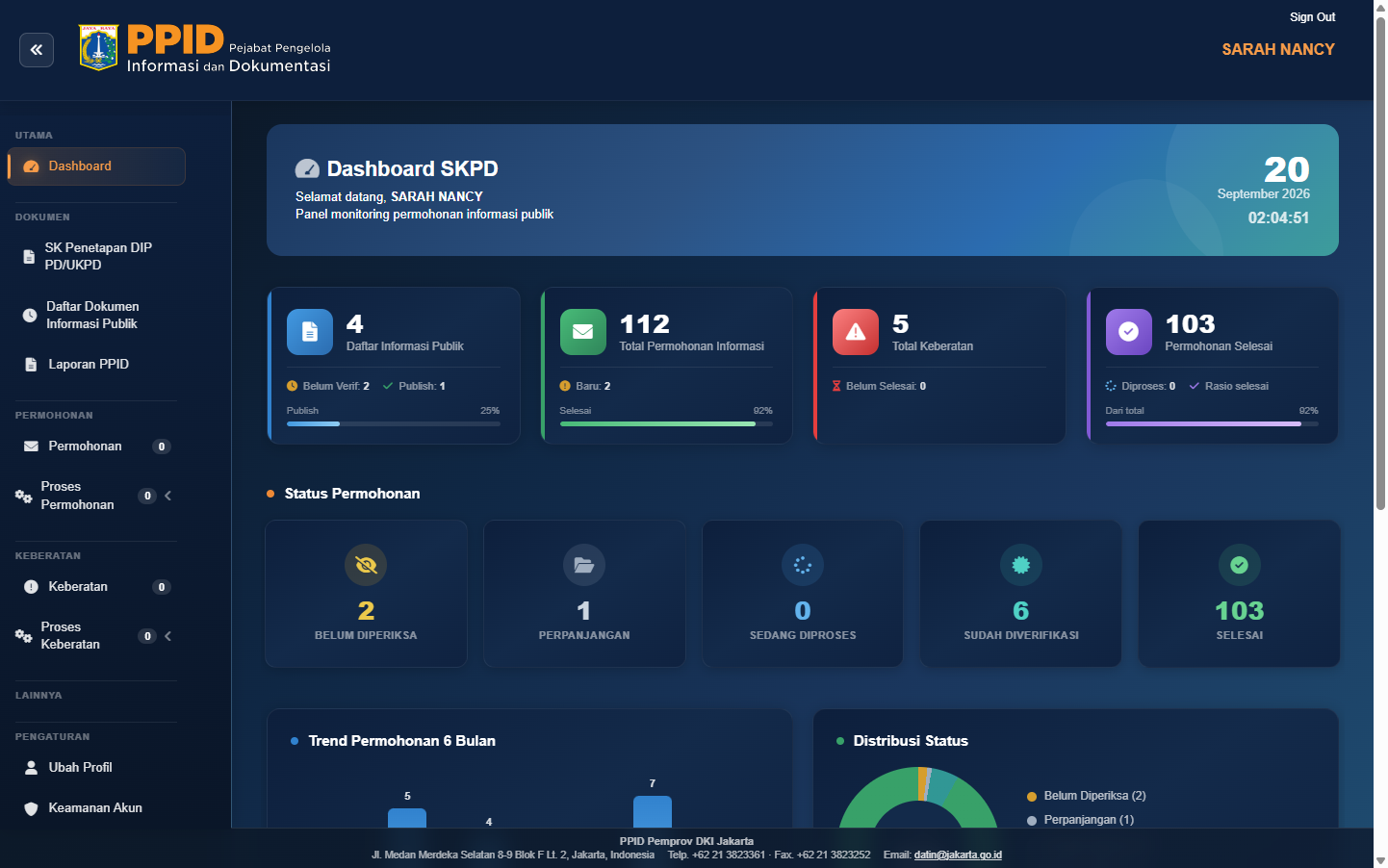Click the Permohonan envelope icon
This screenshot has height=868, width=1388.
tap(31, 447)
